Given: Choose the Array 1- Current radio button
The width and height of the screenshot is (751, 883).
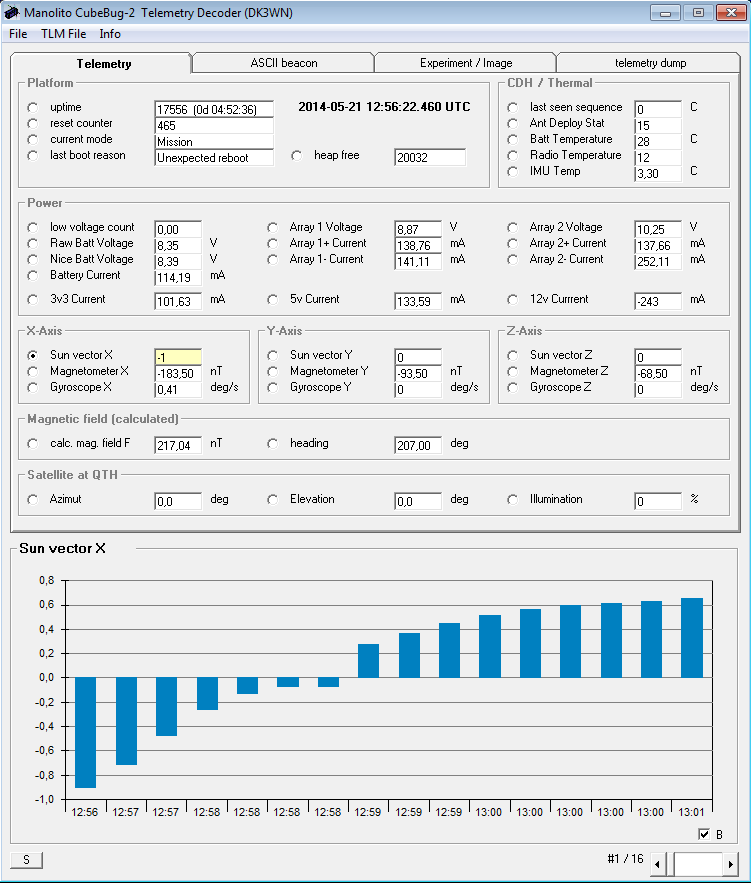Looking at the screenshot, I should pos(272,259).
